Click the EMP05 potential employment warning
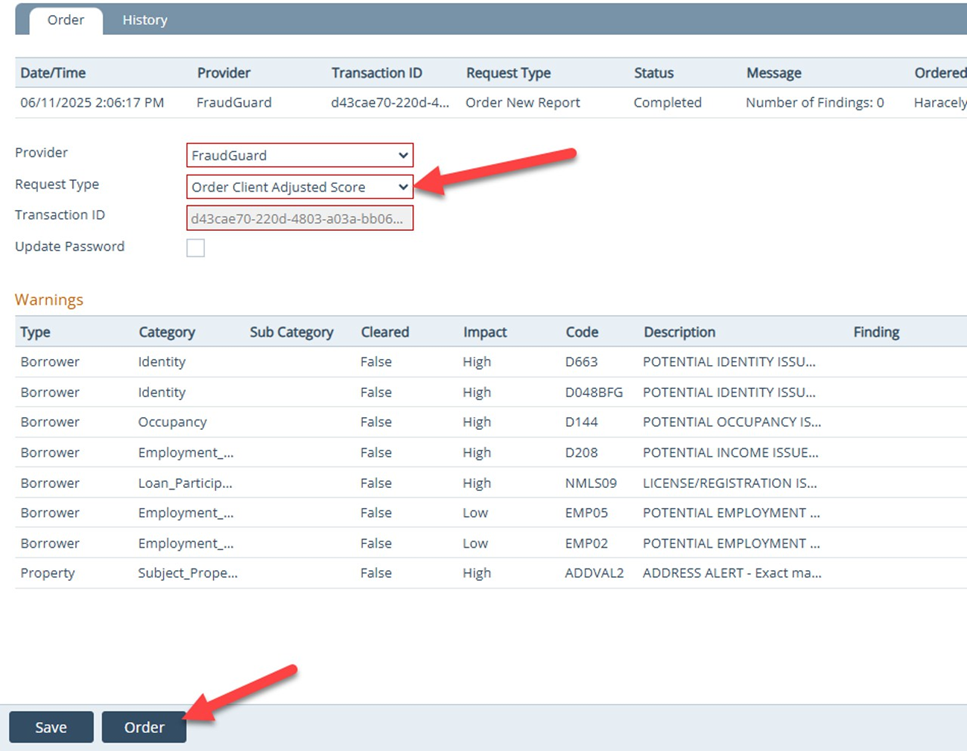This screenshot has height=751, width=967. click(400, 513)
